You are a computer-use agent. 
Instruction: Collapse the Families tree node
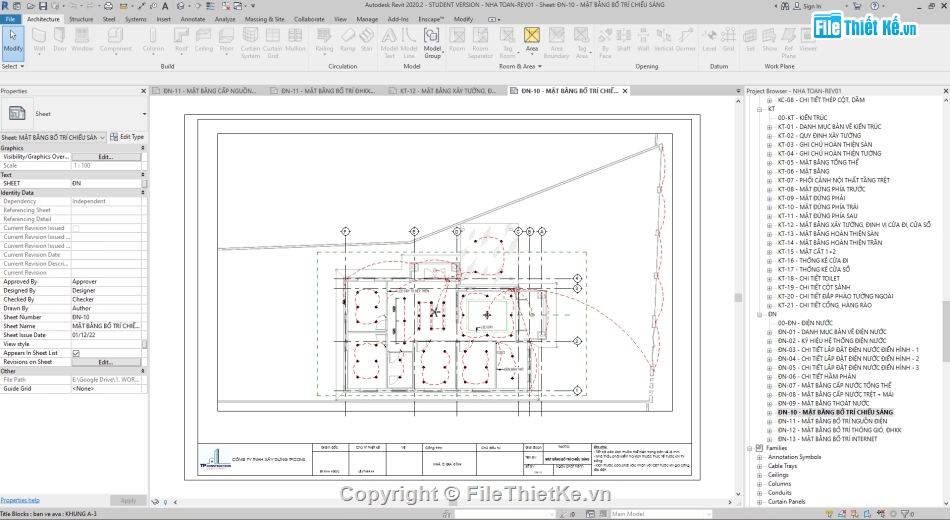tap(750, 448)
